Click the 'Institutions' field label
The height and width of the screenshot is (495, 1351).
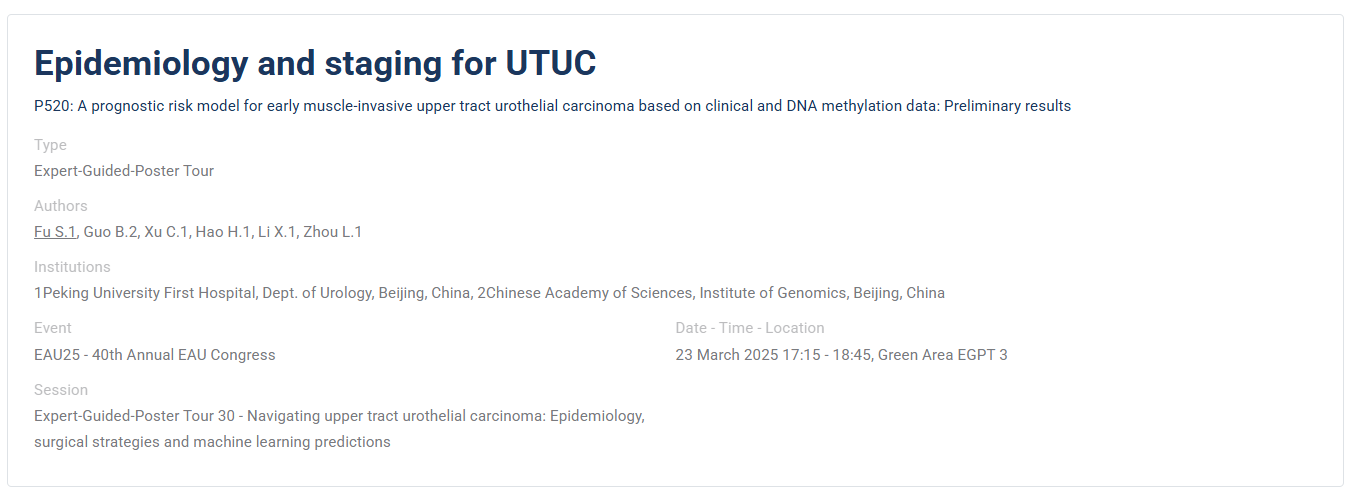click(x=72, y=267)
